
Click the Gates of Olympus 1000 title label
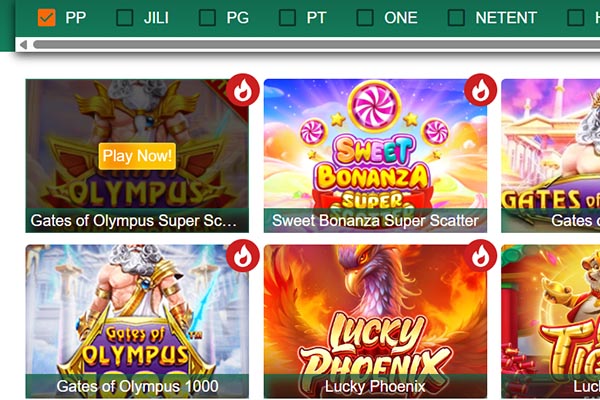[137, 386]
